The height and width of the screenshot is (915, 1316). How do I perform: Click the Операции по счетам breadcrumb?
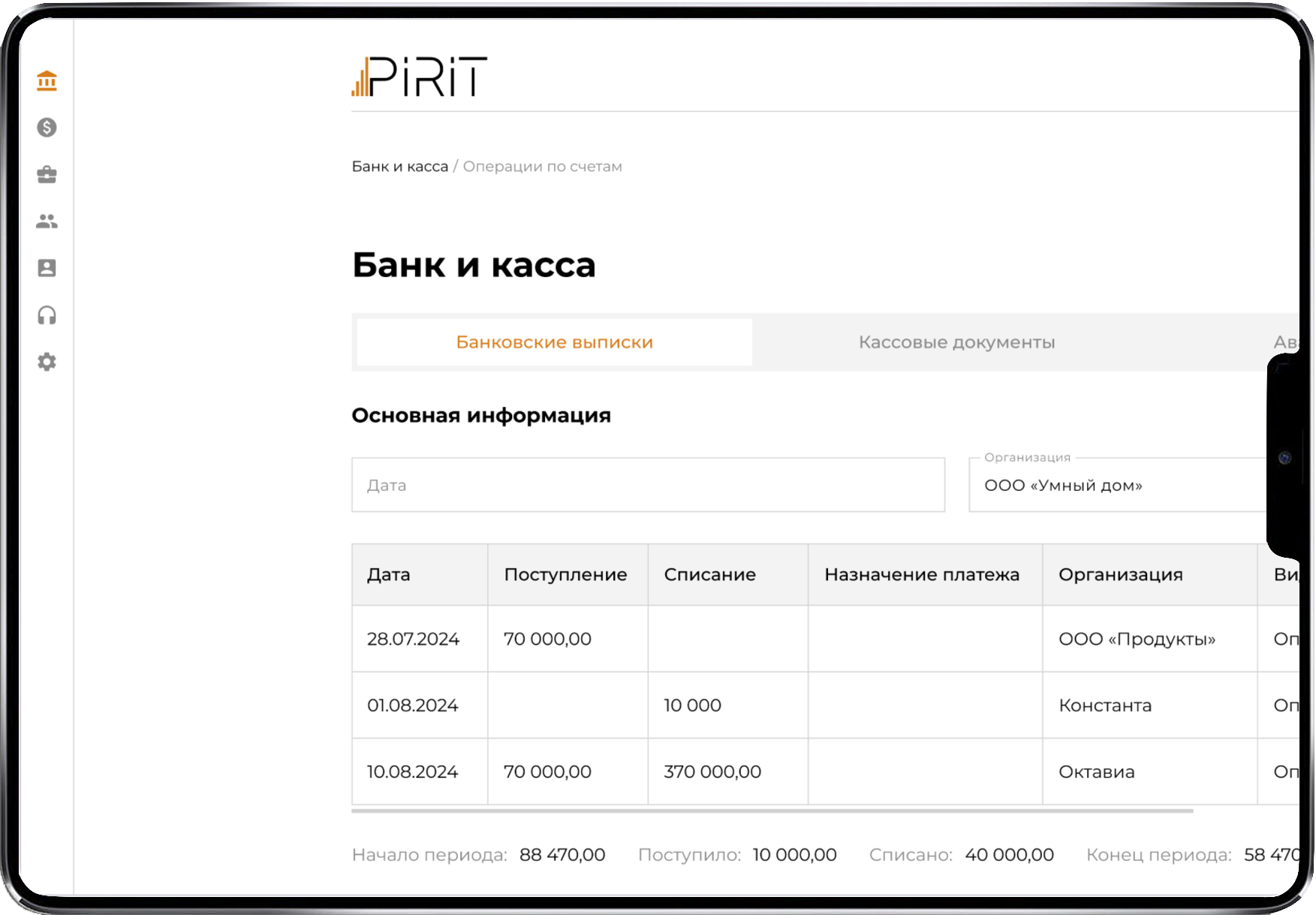tap(542, 166)
